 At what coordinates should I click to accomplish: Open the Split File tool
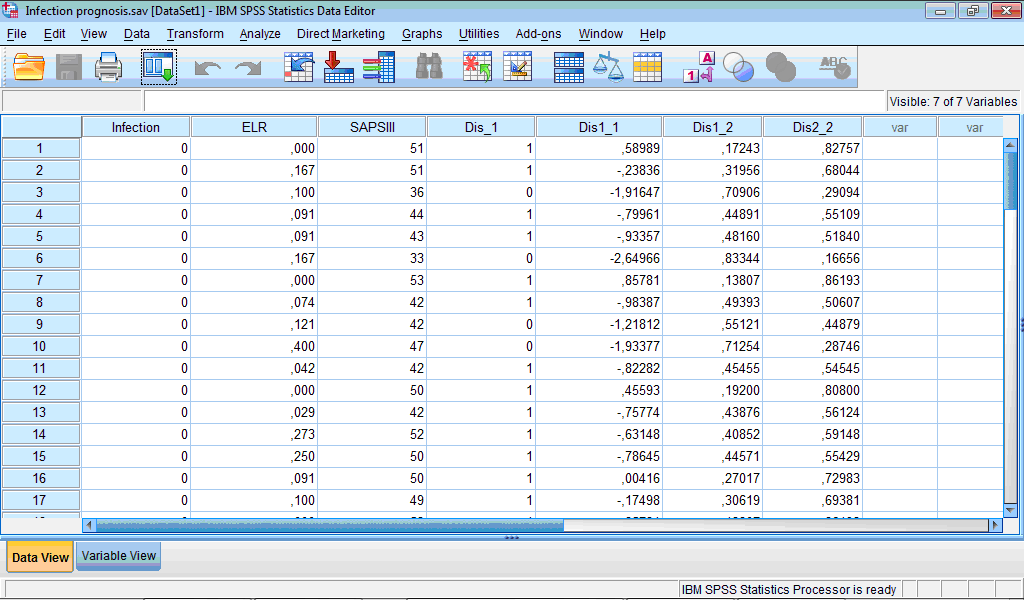568,67
